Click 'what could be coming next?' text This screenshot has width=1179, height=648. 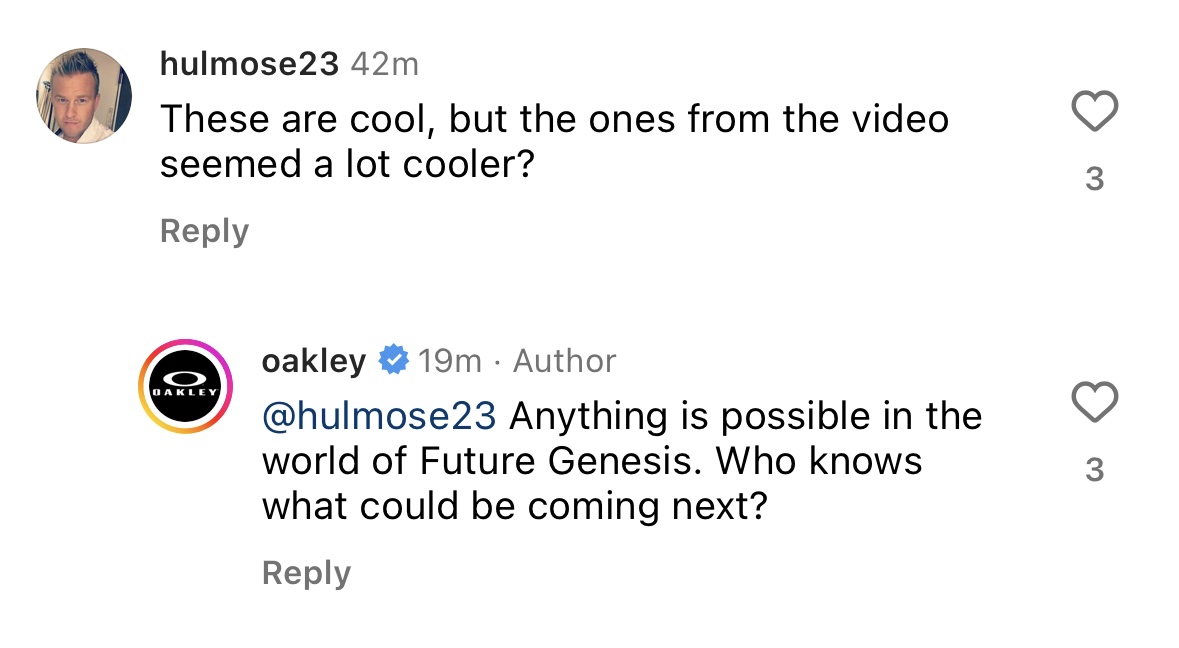click(x=514, y=507)
